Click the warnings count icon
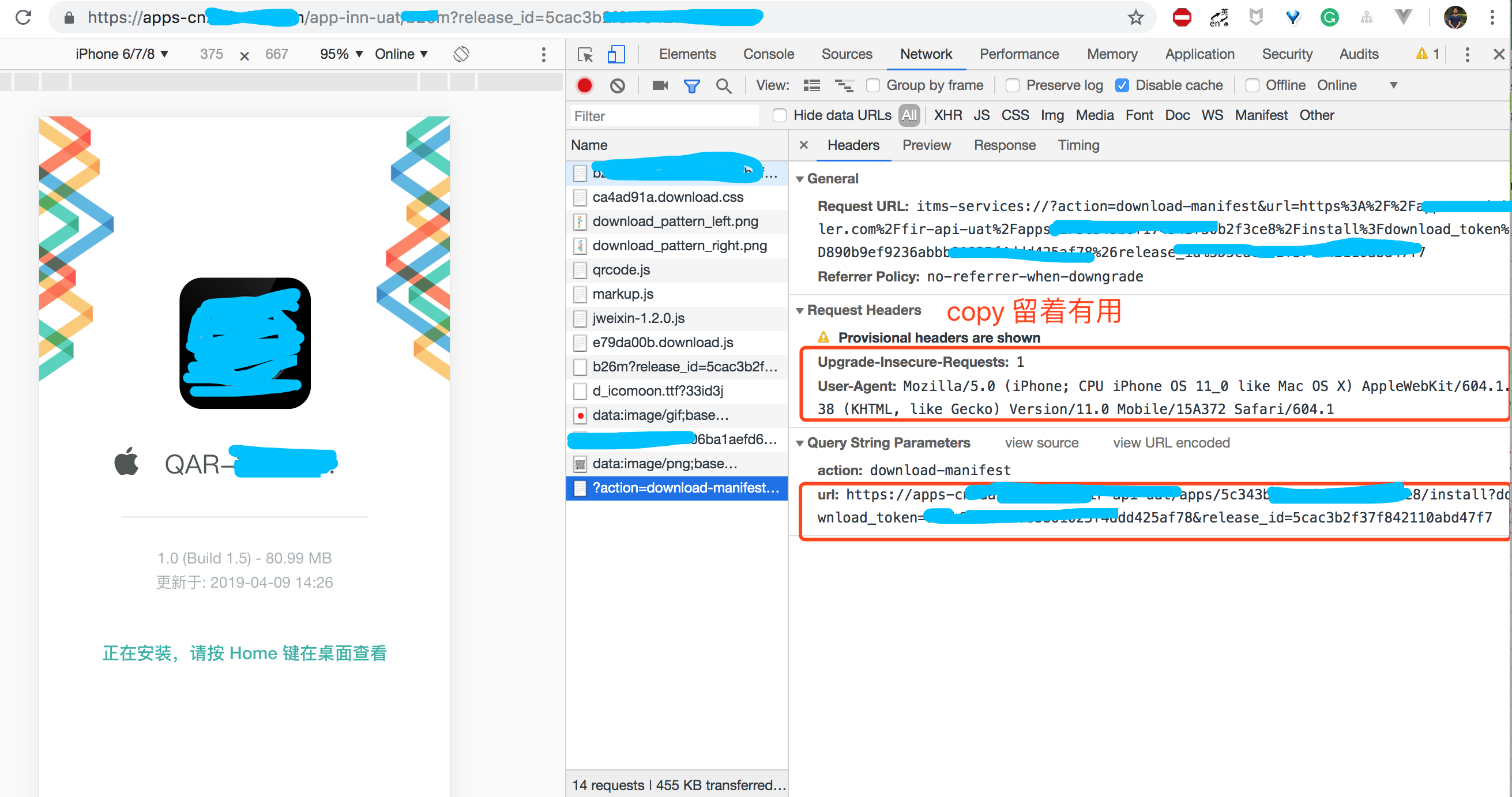The width and height of the screenshot is (1512, 797). (x=1427, y=54)
